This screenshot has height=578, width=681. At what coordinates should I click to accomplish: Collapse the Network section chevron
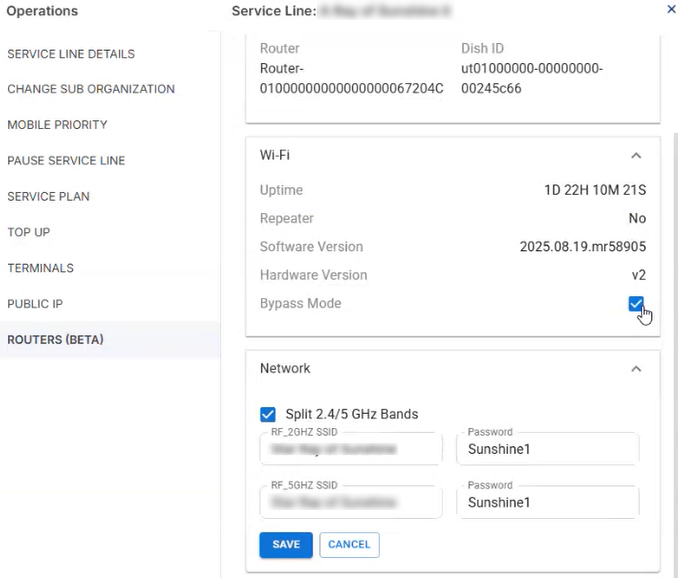pyautogui.click(x=636, y=369)
